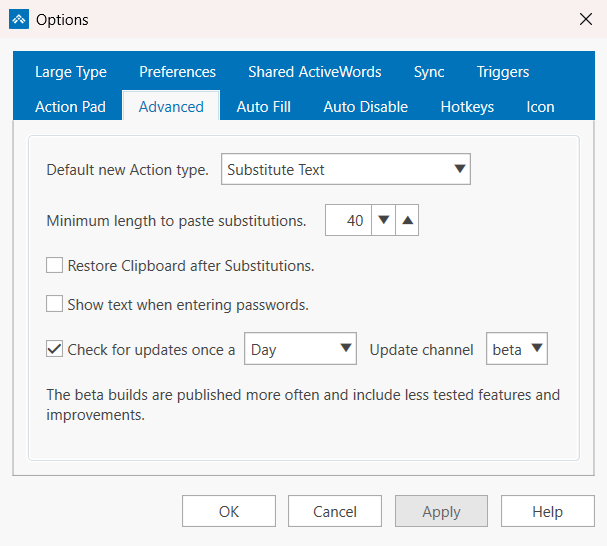Increase minimum paste length with up arrow

coord(407,220)
